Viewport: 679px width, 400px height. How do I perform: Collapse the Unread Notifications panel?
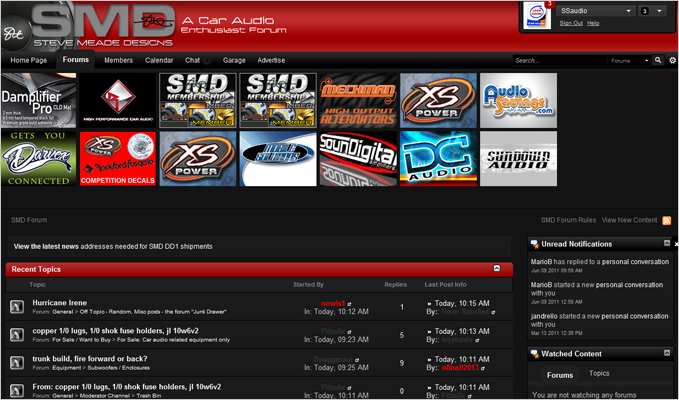(x=667, y=243)
